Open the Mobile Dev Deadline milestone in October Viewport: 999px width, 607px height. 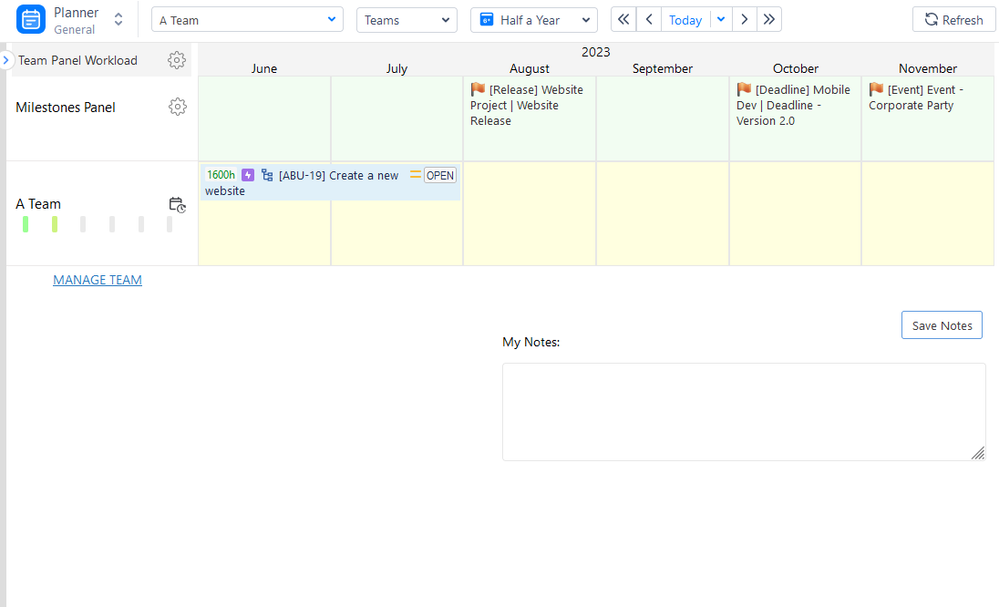tap(793, 105)
